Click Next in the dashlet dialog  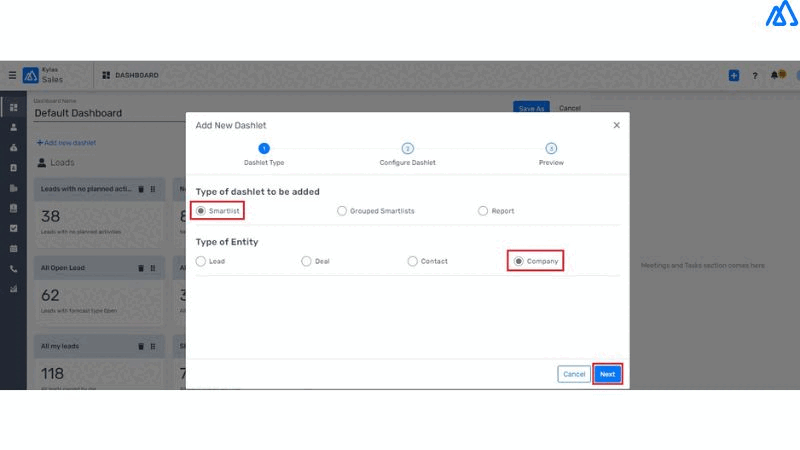pyautogui.click(x=607, y=374)
